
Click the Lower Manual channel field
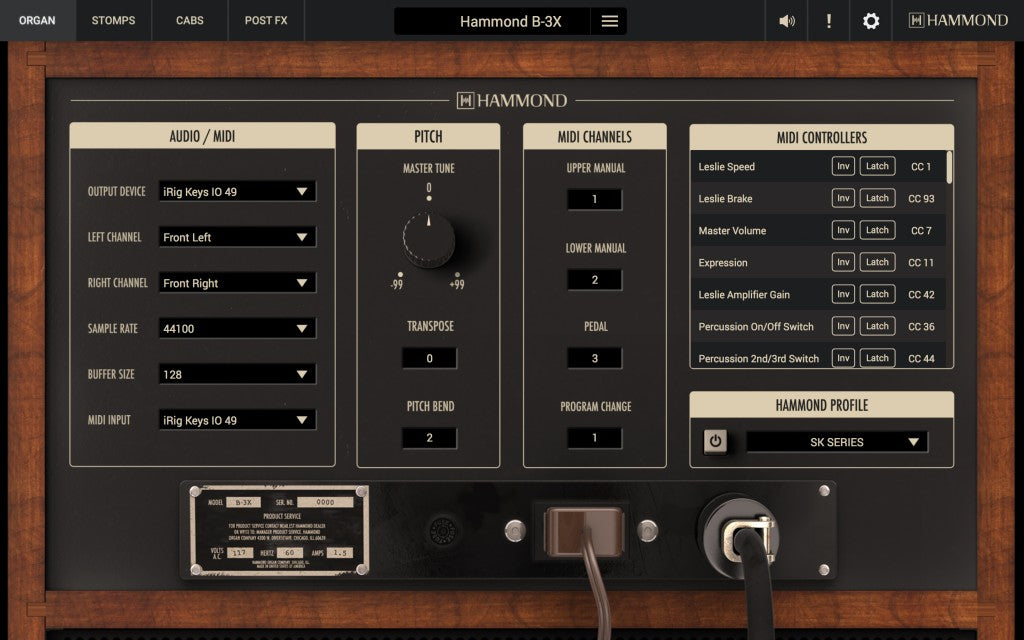pyautogui.click(x=594, y=280)
